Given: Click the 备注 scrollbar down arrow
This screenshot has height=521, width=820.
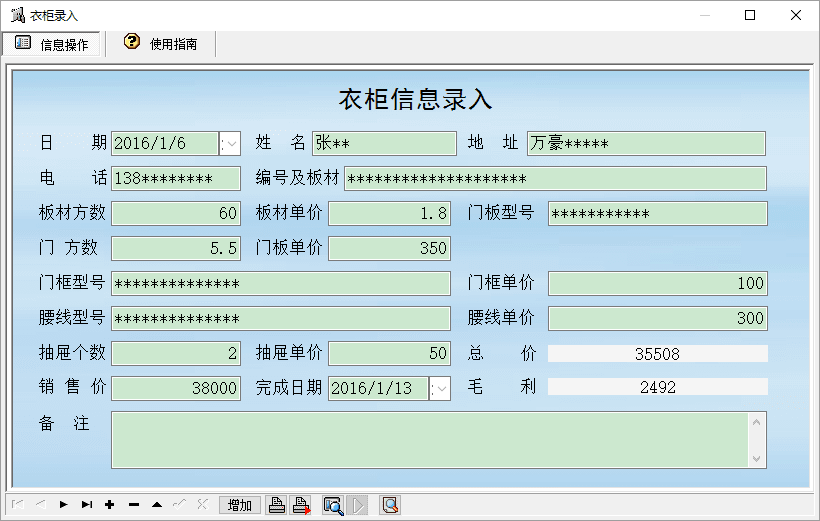Looking at the screenshot, I should (756, 459).
